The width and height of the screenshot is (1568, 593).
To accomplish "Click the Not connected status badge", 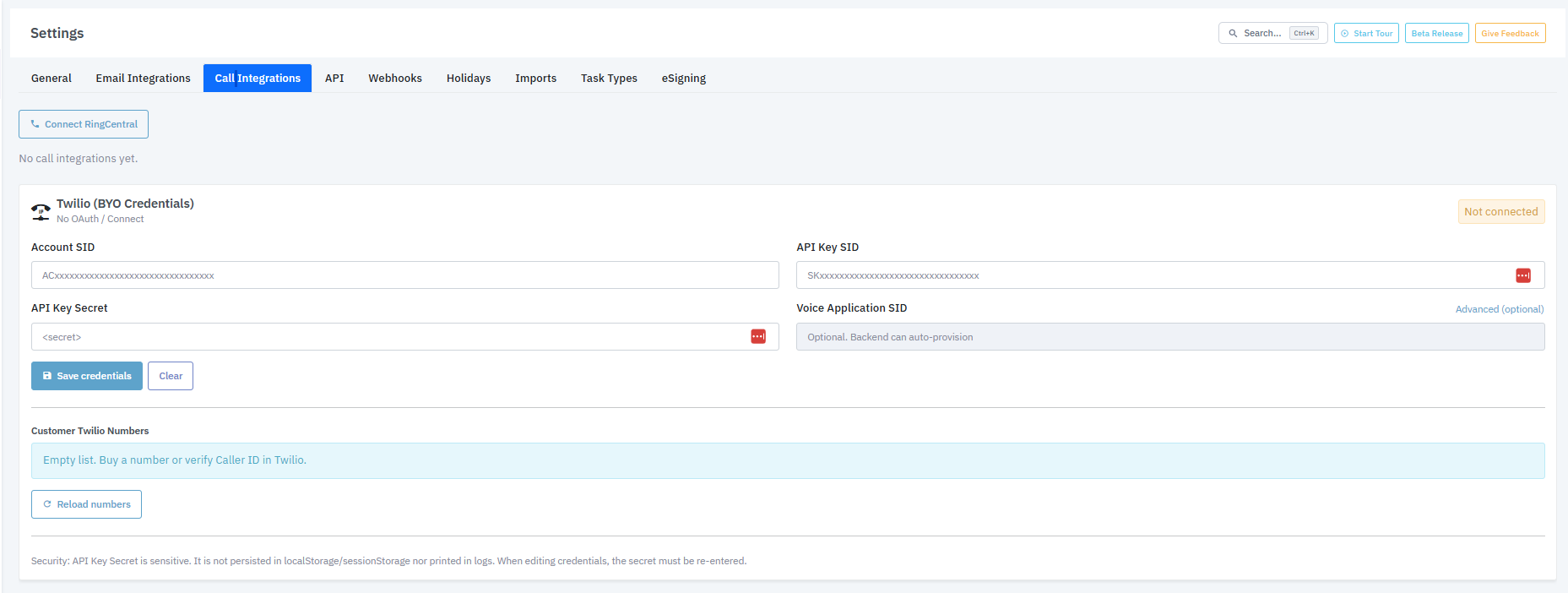I will pyautogui.click(x=1501, y=212).
